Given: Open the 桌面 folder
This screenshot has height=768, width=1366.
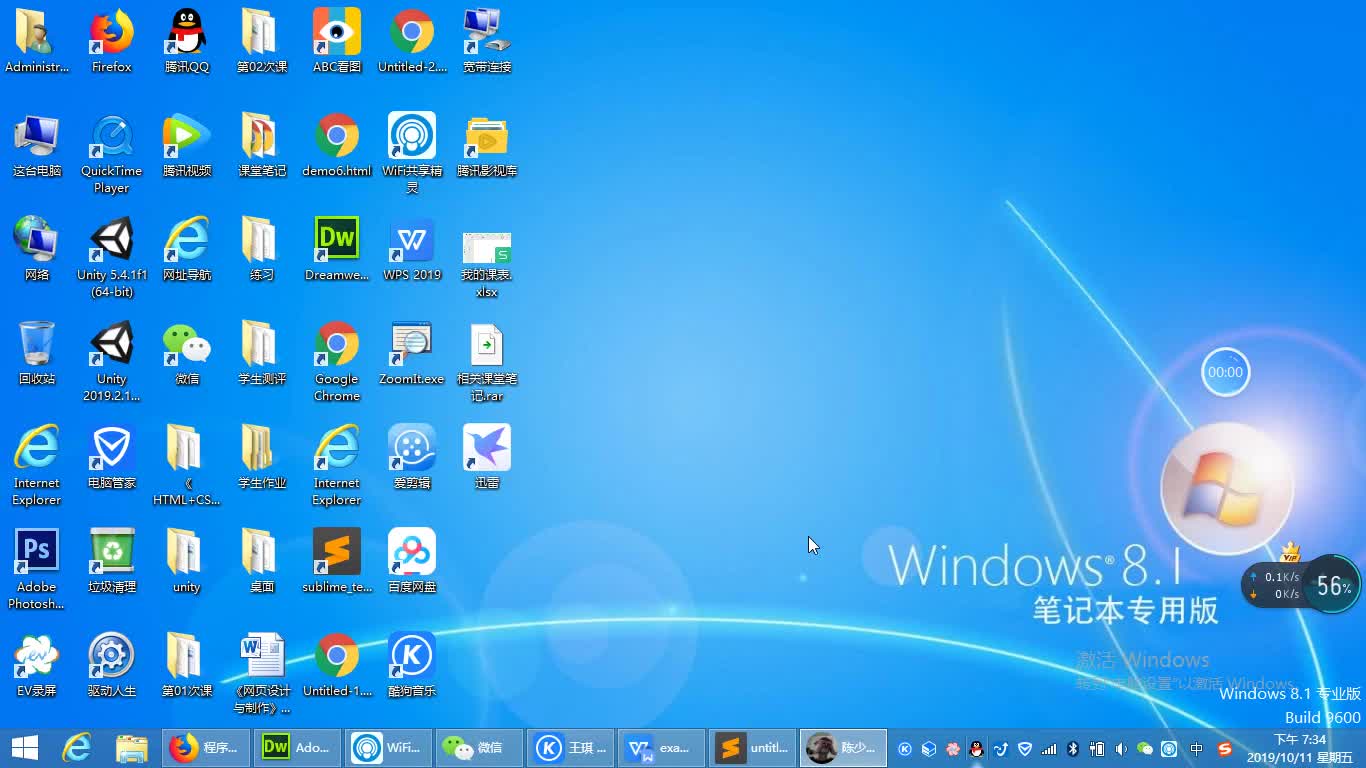Looking at the screenshot, I should coord(262,561).
